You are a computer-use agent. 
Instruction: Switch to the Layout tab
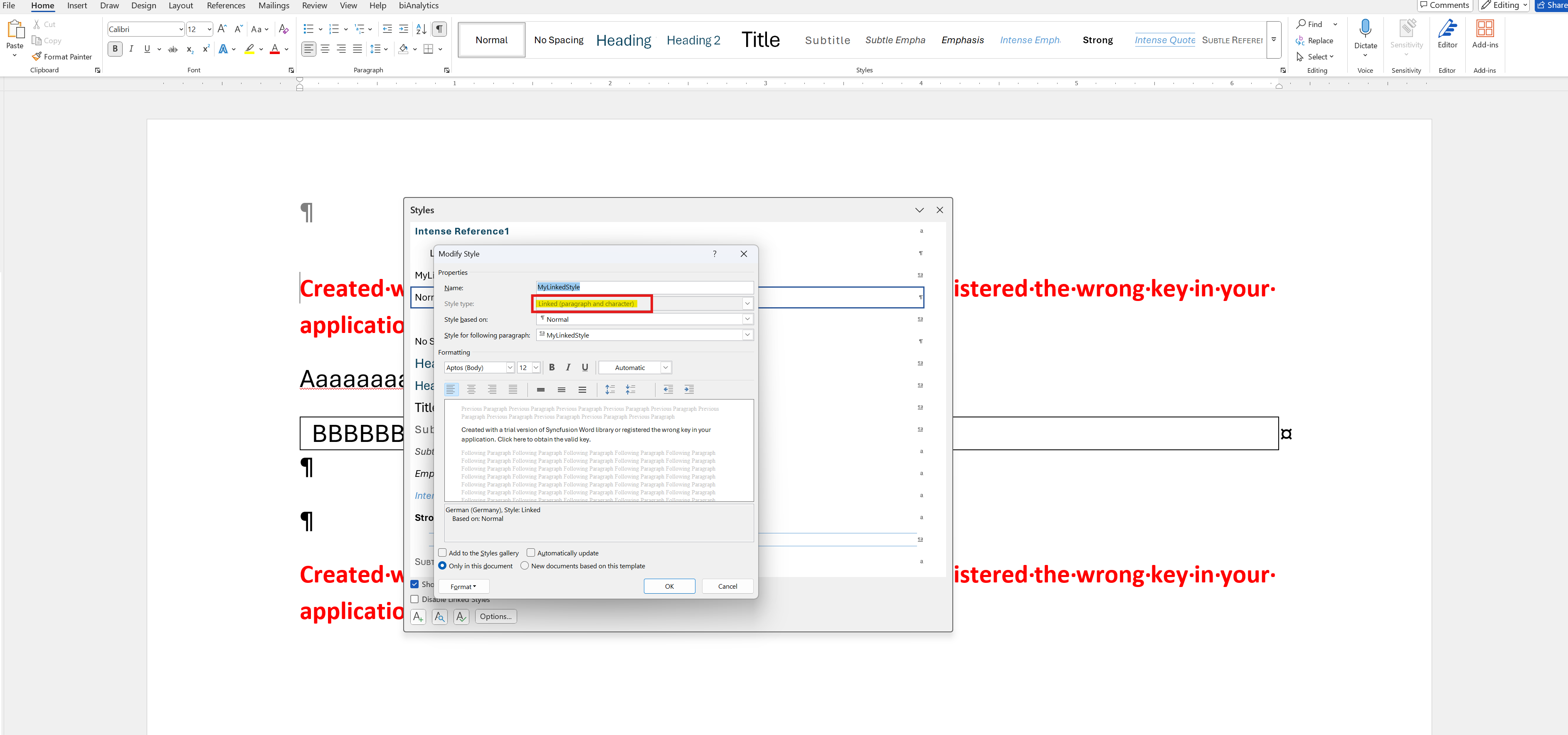(180, 5)
